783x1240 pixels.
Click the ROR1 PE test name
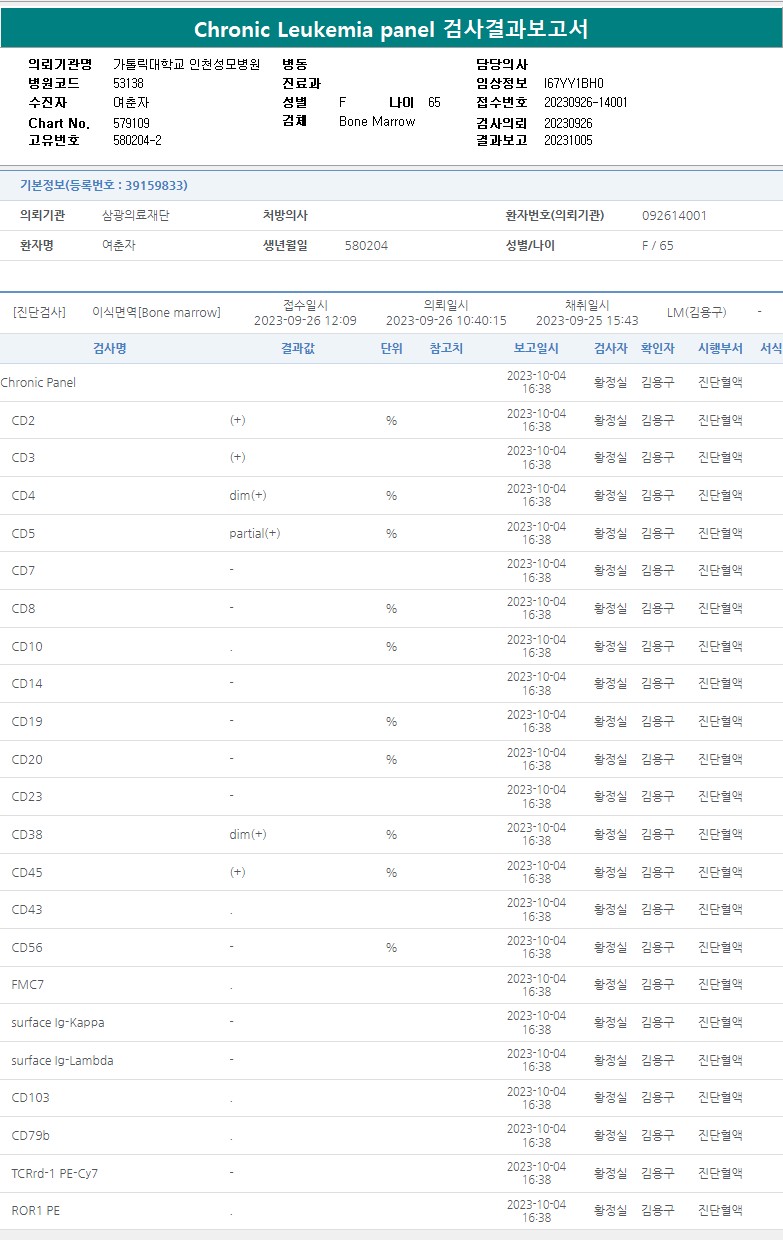click(36, 1210)
